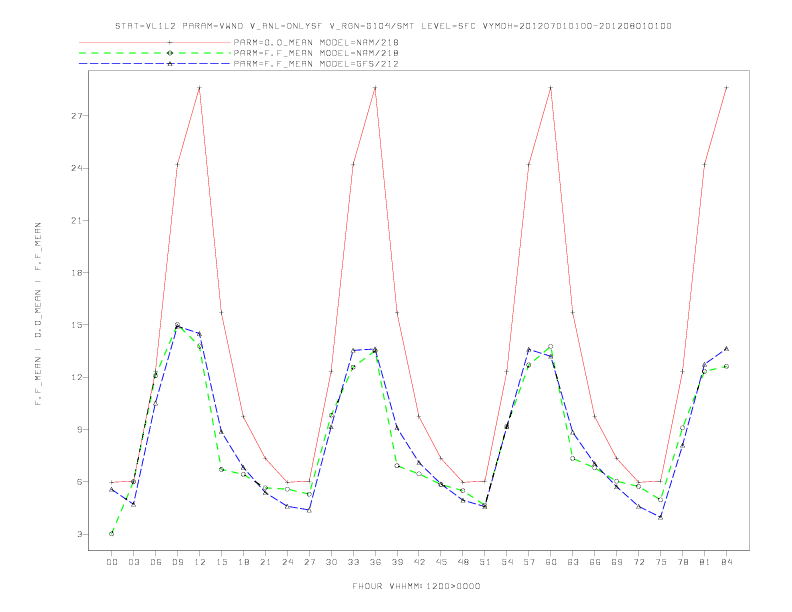Click the x-axis tick label 24
The height and width of the screenshot is (612, 792).
287,562
